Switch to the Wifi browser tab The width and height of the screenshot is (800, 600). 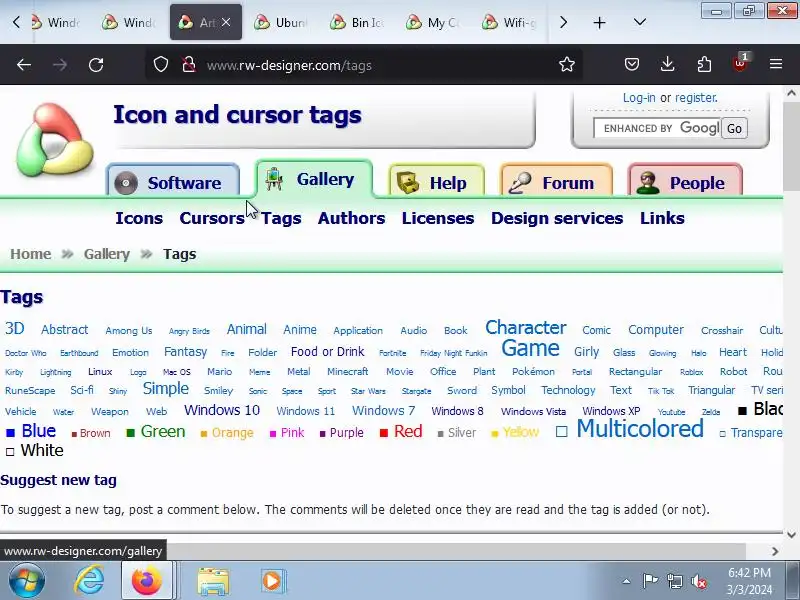click(x=509, y=22)
